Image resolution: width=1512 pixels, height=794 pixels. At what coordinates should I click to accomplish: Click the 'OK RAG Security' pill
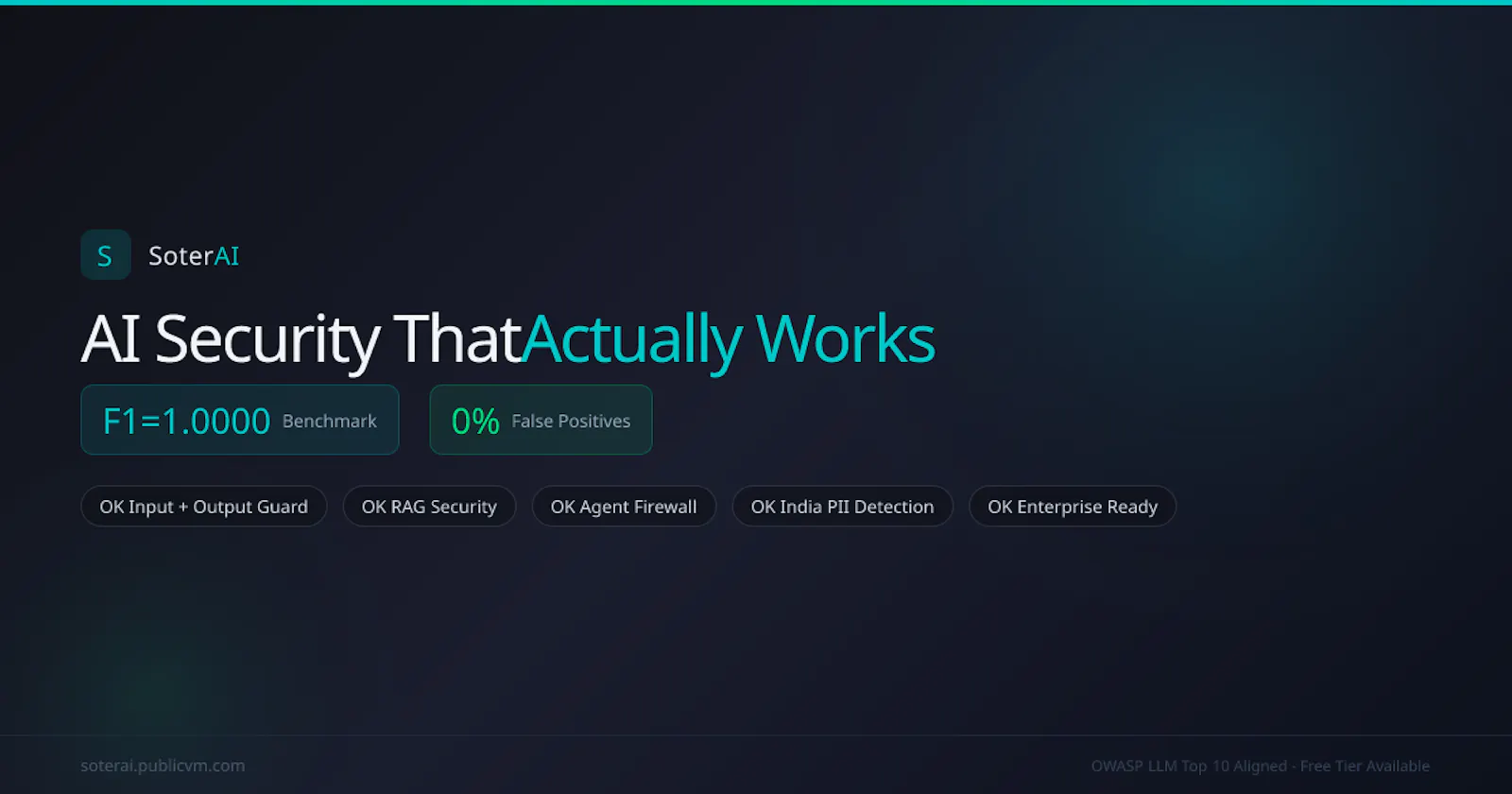(429, 507)
